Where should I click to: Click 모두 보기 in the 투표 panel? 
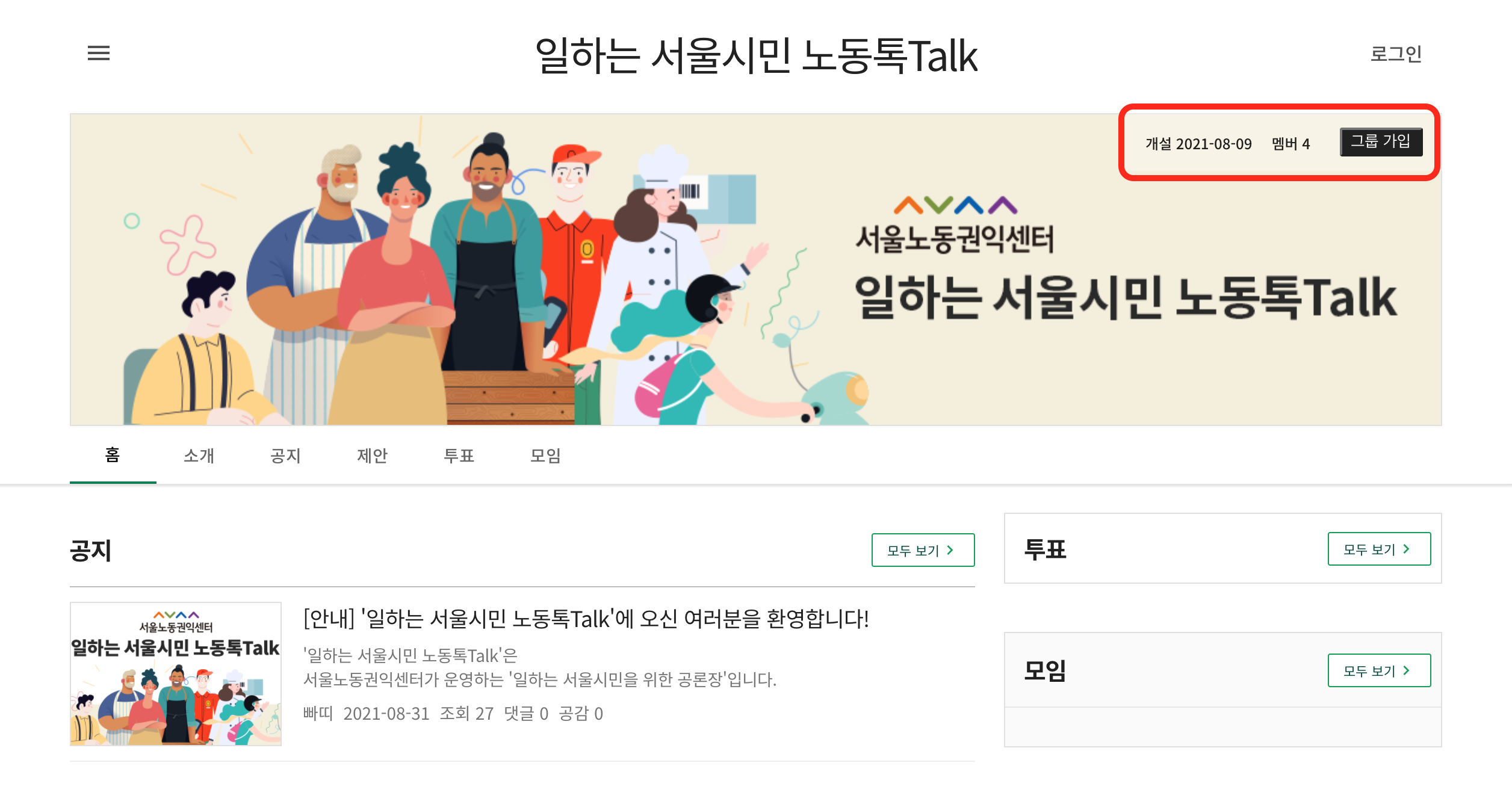(x=1379, y=549)
